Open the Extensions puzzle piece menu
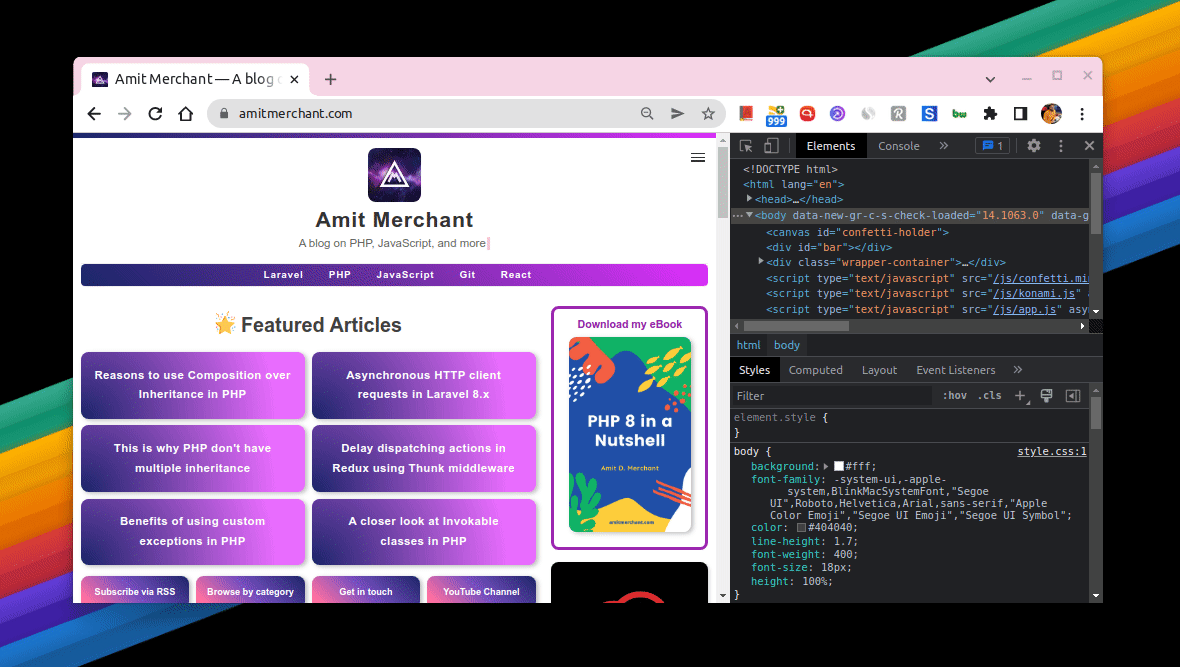The image size is (1180, 667). [990, 114]
